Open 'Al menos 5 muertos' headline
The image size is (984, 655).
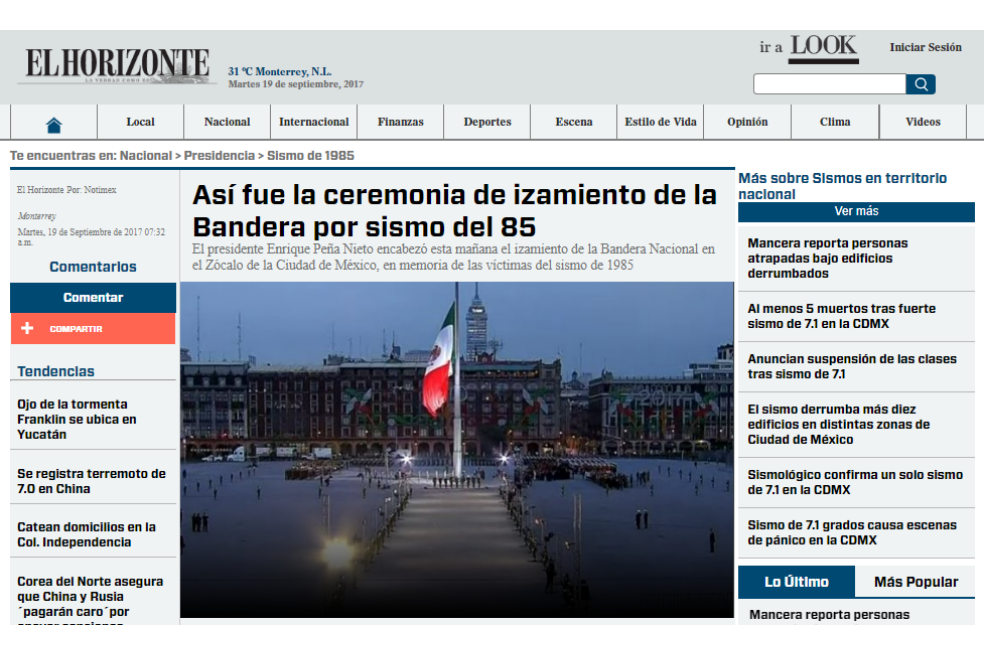point(841,316)
